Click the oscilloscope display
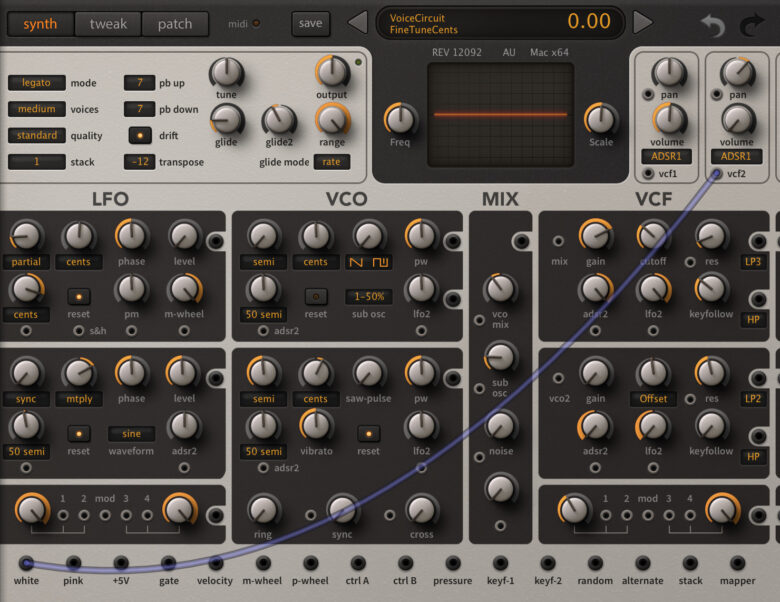 (x=500, y=115)
